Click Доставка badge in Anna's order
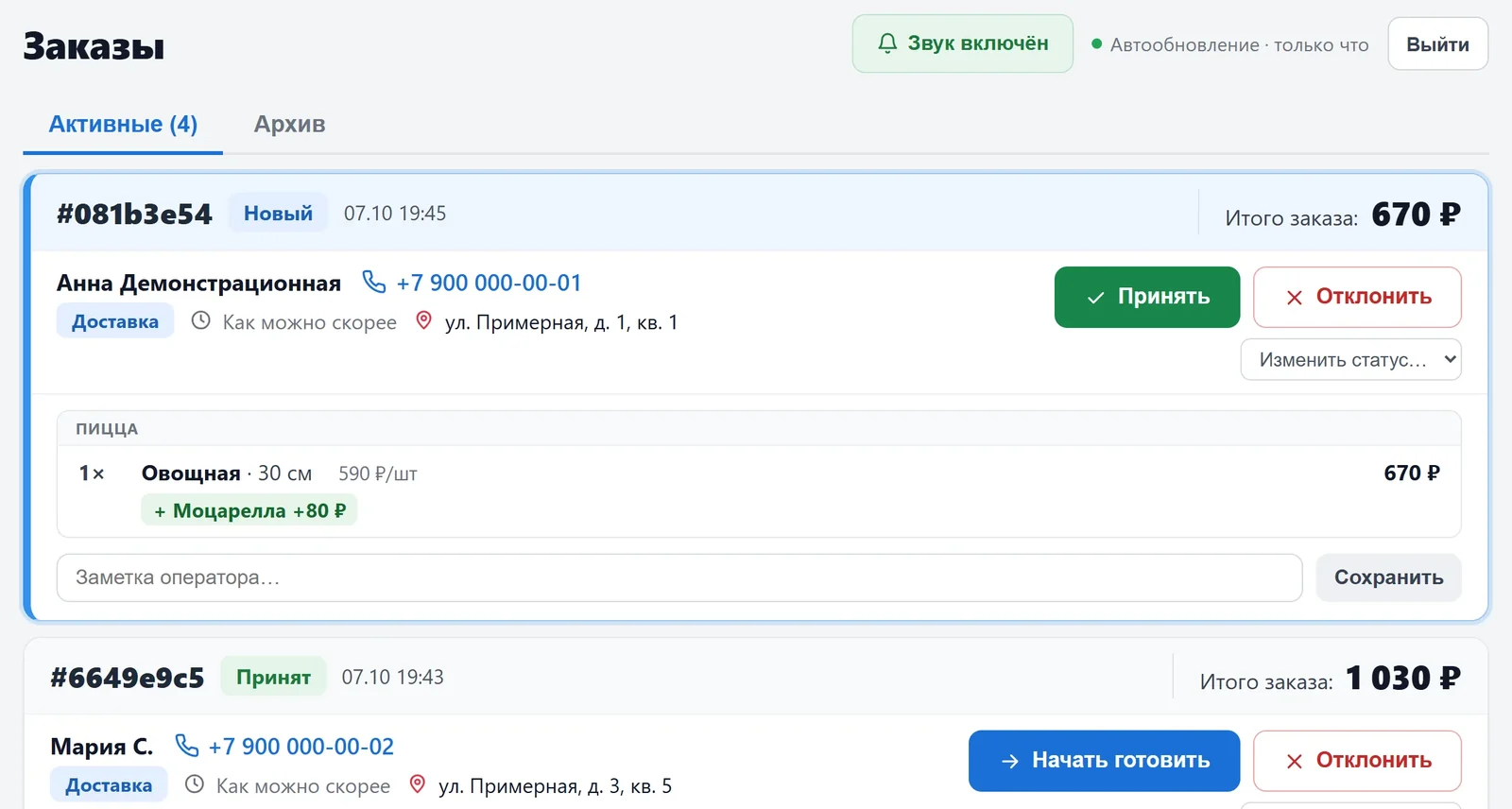Viewport: 1512px width, 809px height. click(115, 321)
